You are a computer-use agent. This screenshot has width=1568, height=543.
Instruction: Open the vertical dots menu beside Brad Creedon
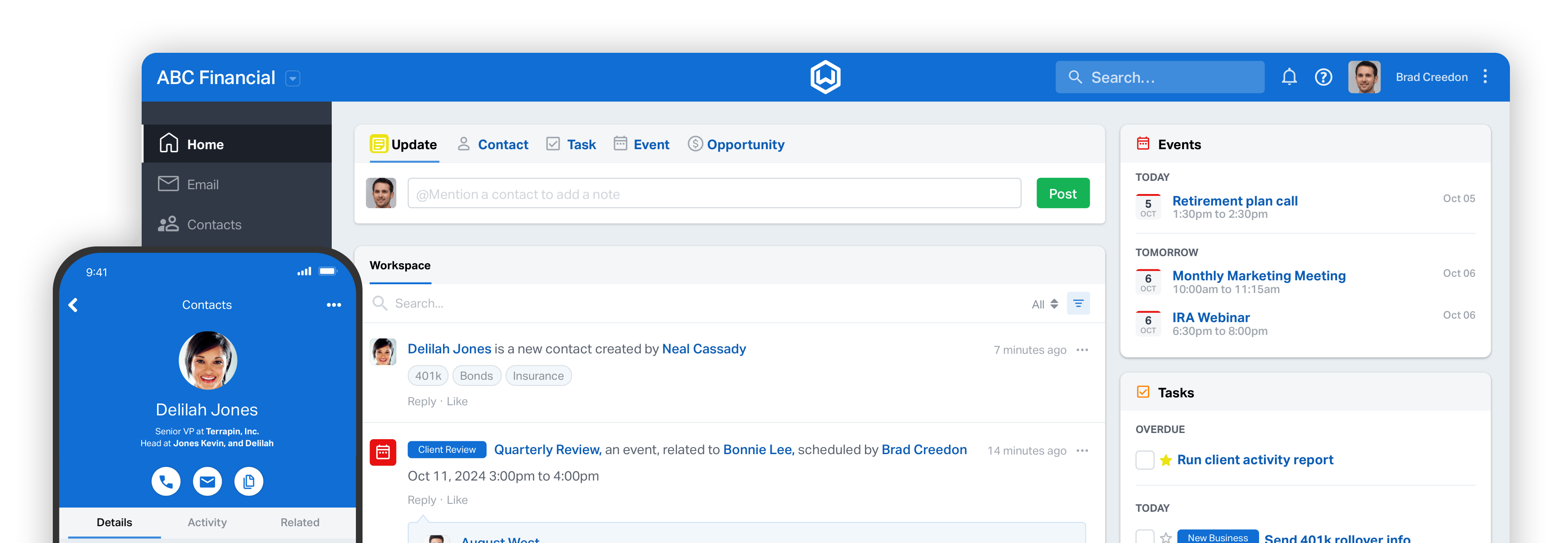point(1485,77)
